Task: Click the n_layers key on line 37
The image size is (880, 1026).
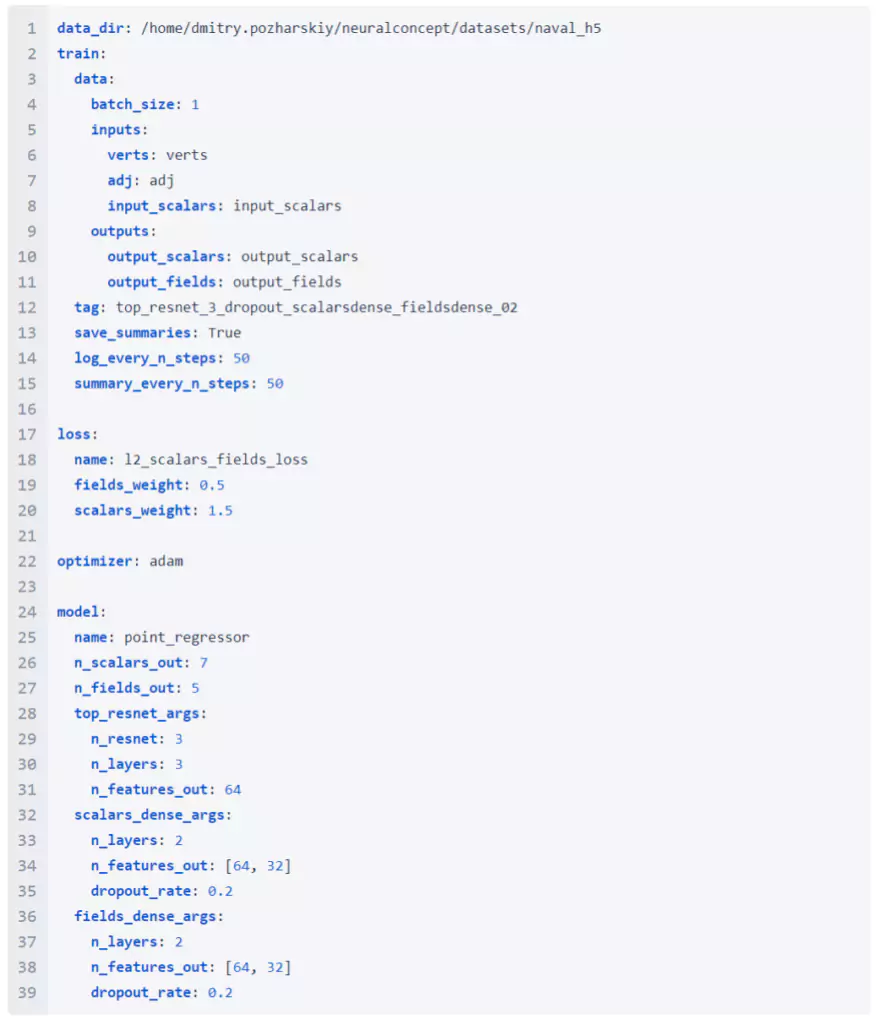Action: [124, 942]
